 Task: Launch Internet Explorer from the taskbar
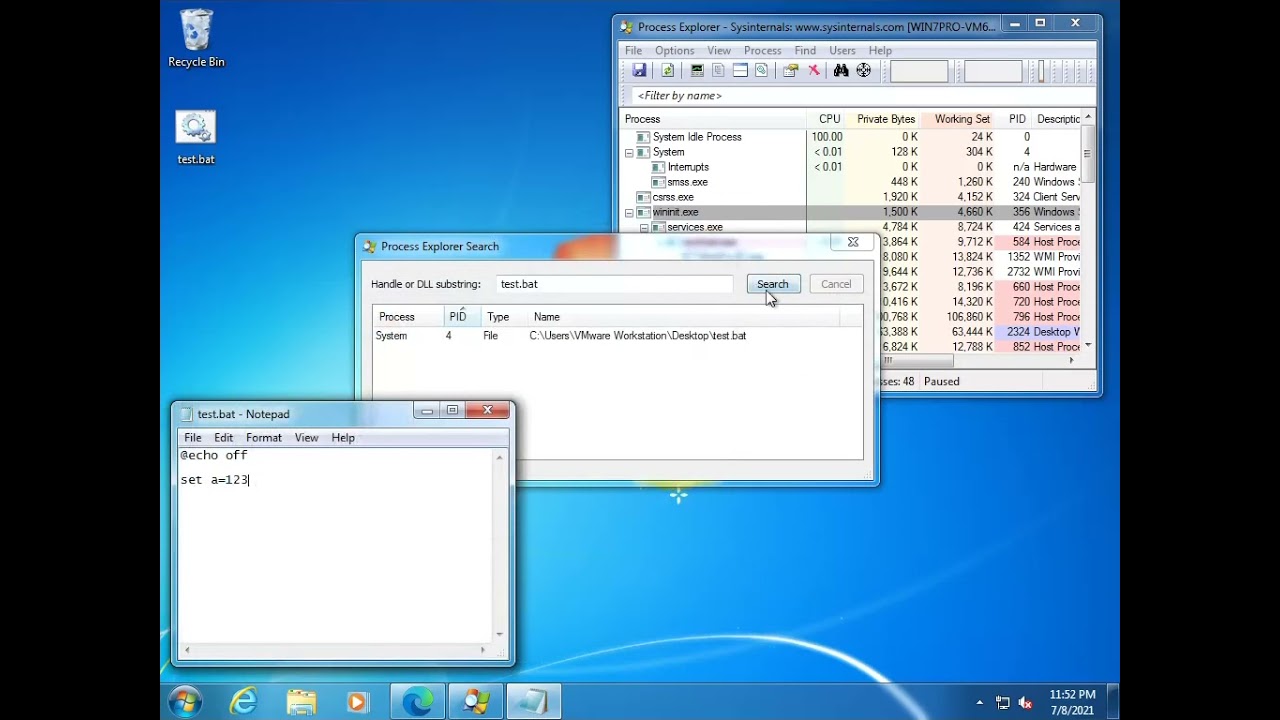(x=243, y=701)
